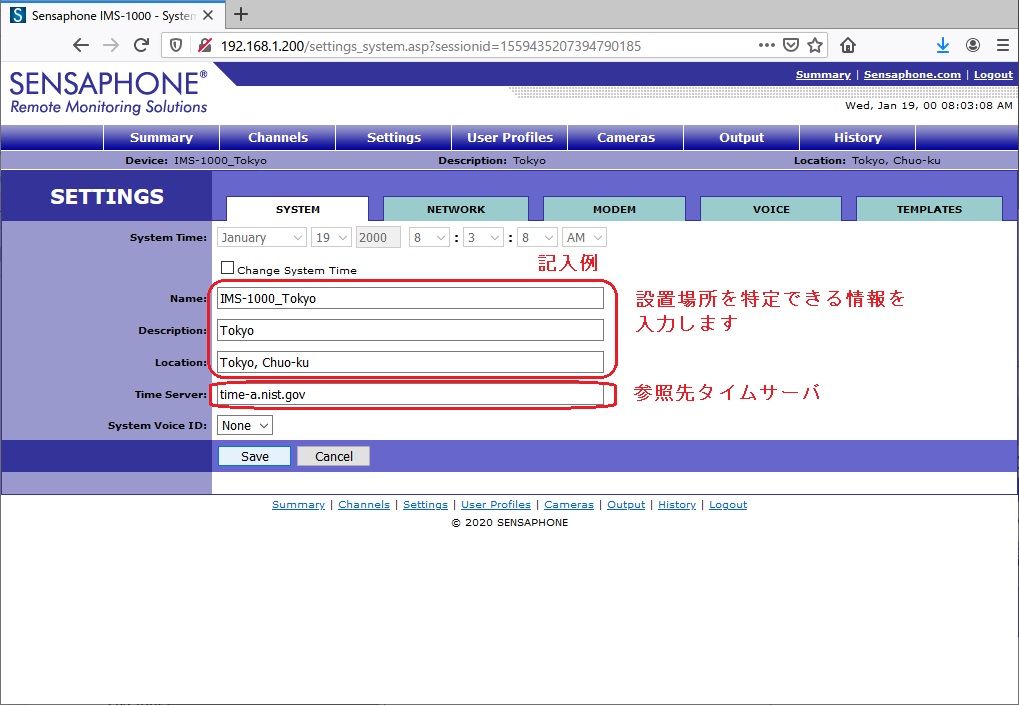Click the Cancel button

pyautogui.click(x=333, y=456)
